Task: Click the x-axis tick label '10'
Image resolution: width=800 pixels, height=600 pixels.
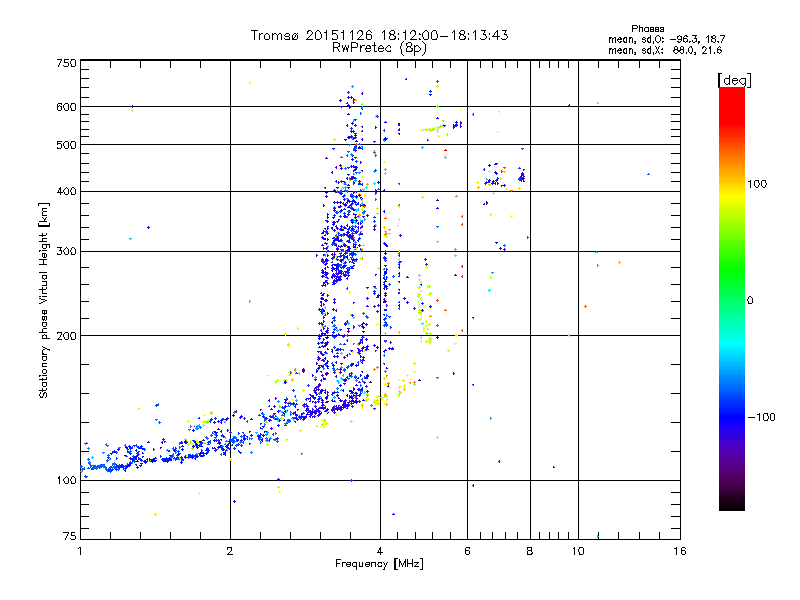Action: point(578,551)
